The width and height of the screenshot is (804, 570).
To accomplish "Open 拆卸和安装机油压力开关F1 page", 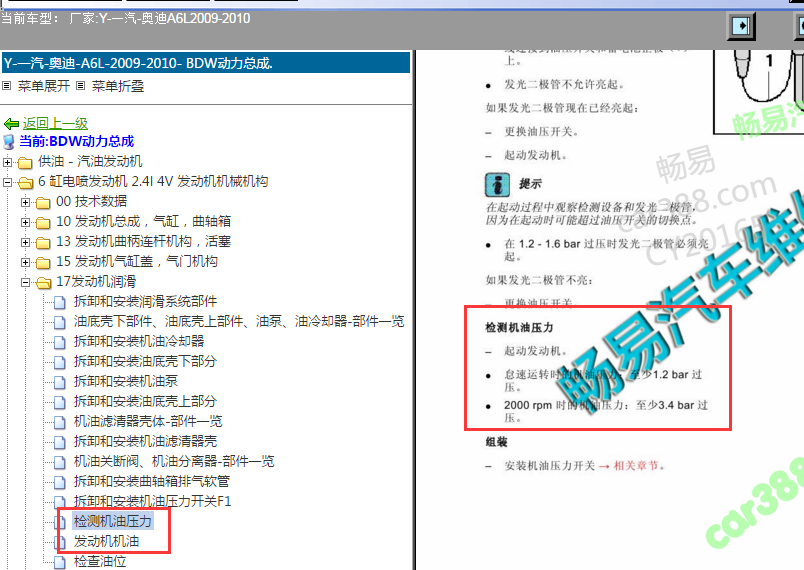I will pyautogui.click(x=152, y=501).
